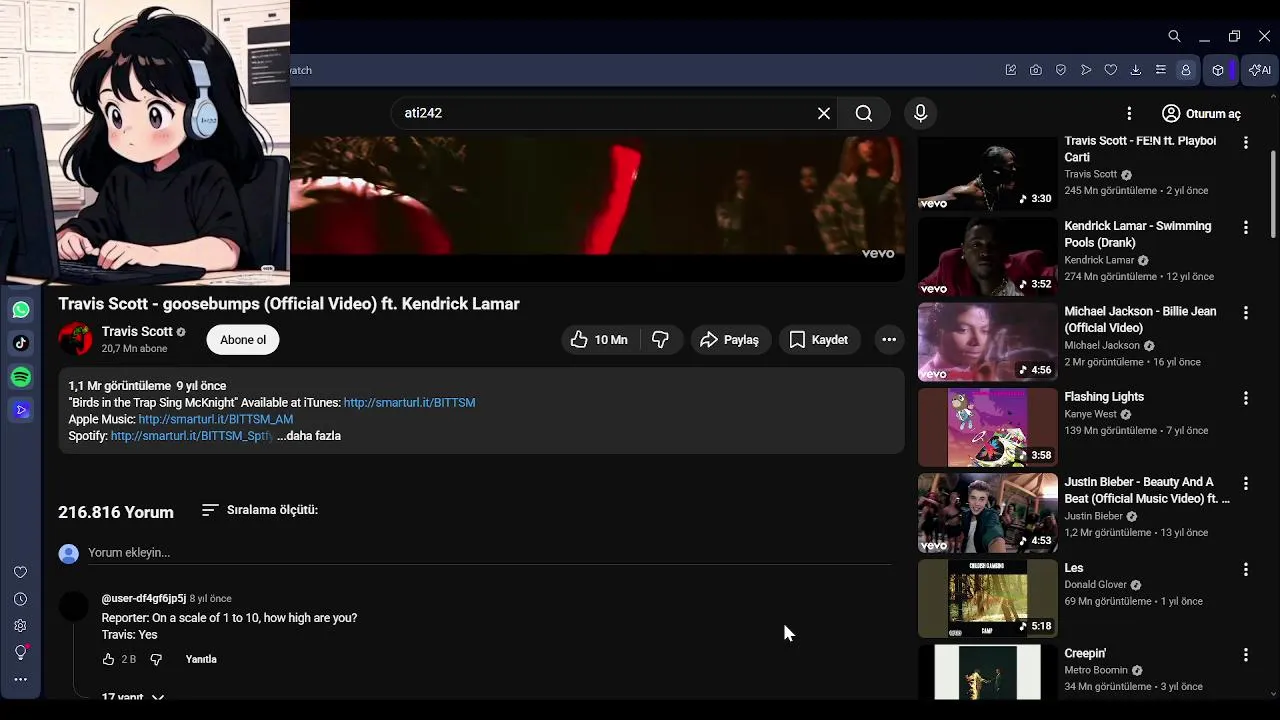This screenshot has width=1280, height=720.
Task: Open menu for Swimming Pools video
Action: (x=1246, y=228)
